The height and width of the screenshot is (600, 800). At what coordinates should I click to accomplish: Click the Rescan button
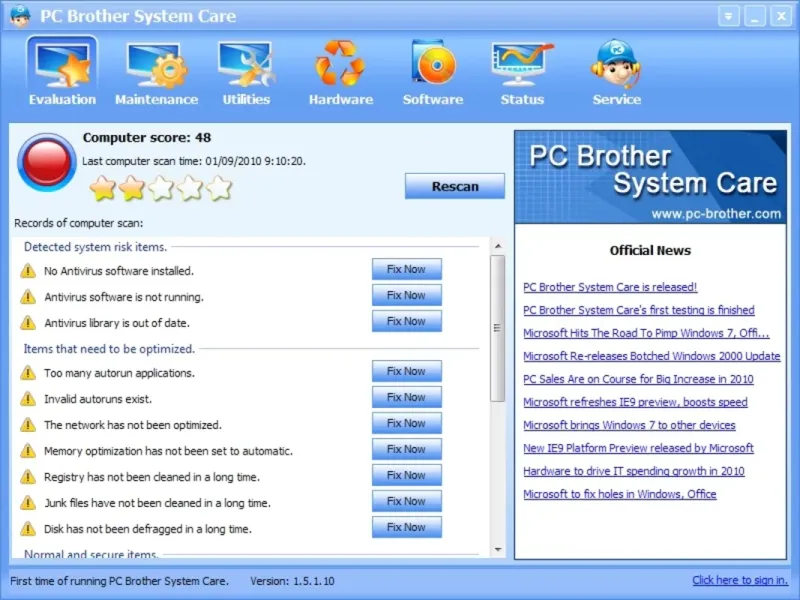point(455,186)
